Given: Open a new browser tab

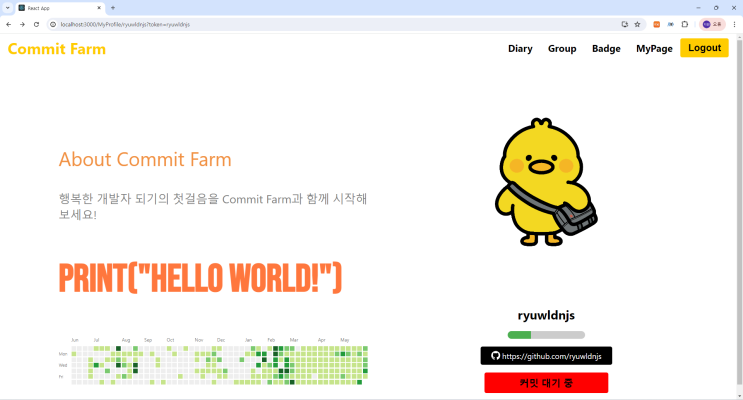Looking at the screenshot, I should [113, 8].
